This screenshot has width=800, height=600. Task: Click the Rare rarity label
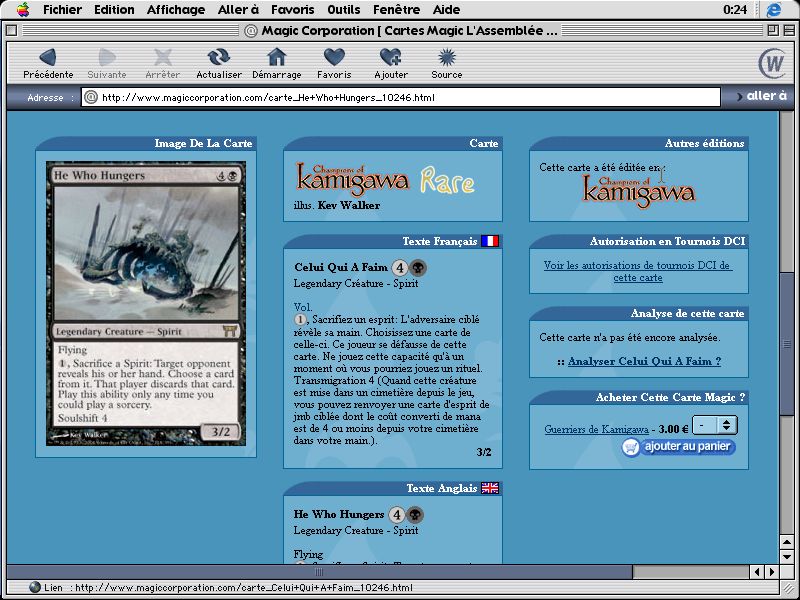[447, 181]
